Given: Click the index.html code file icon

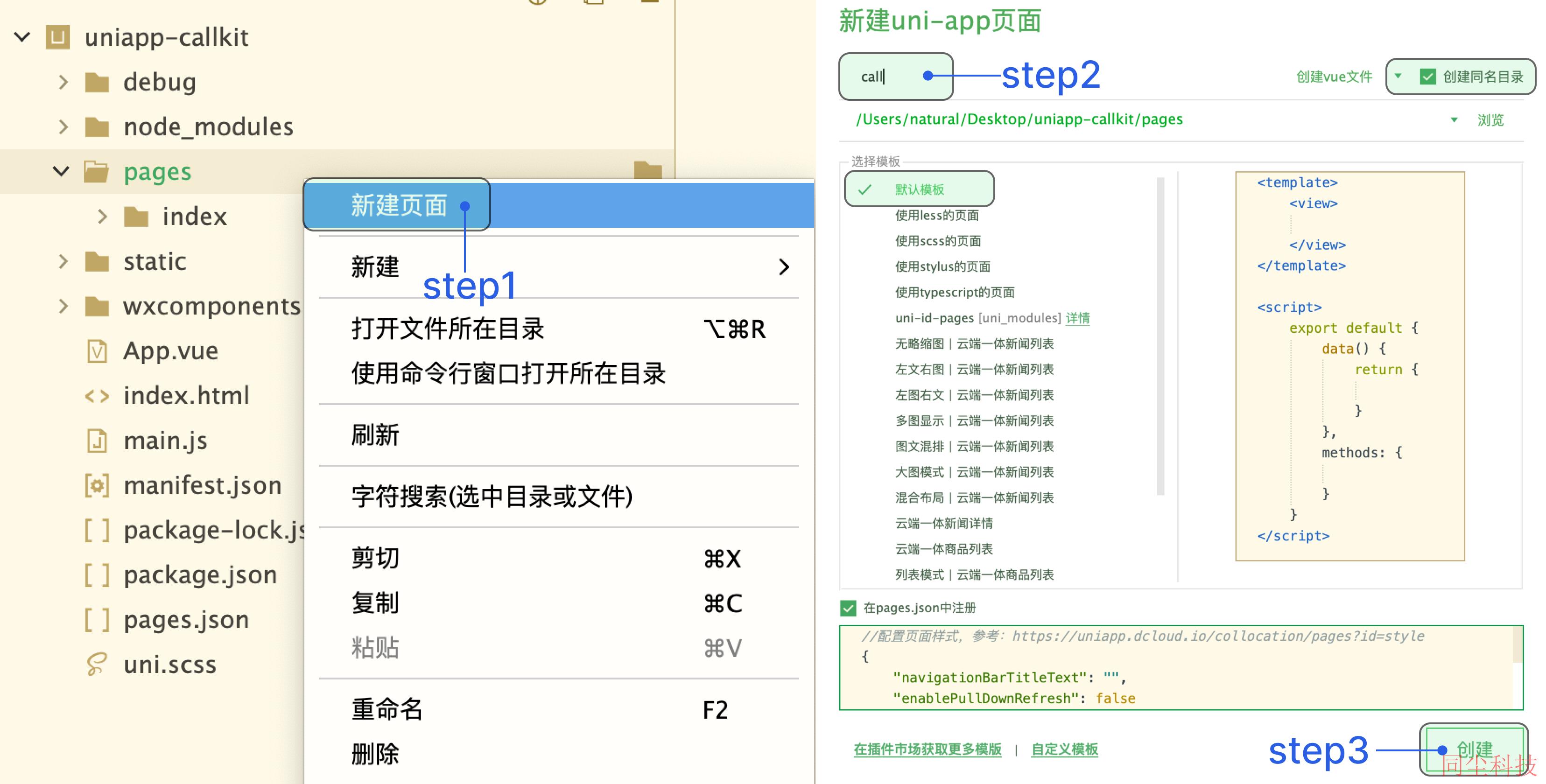Looking at the screenshot, I should 97,397.
